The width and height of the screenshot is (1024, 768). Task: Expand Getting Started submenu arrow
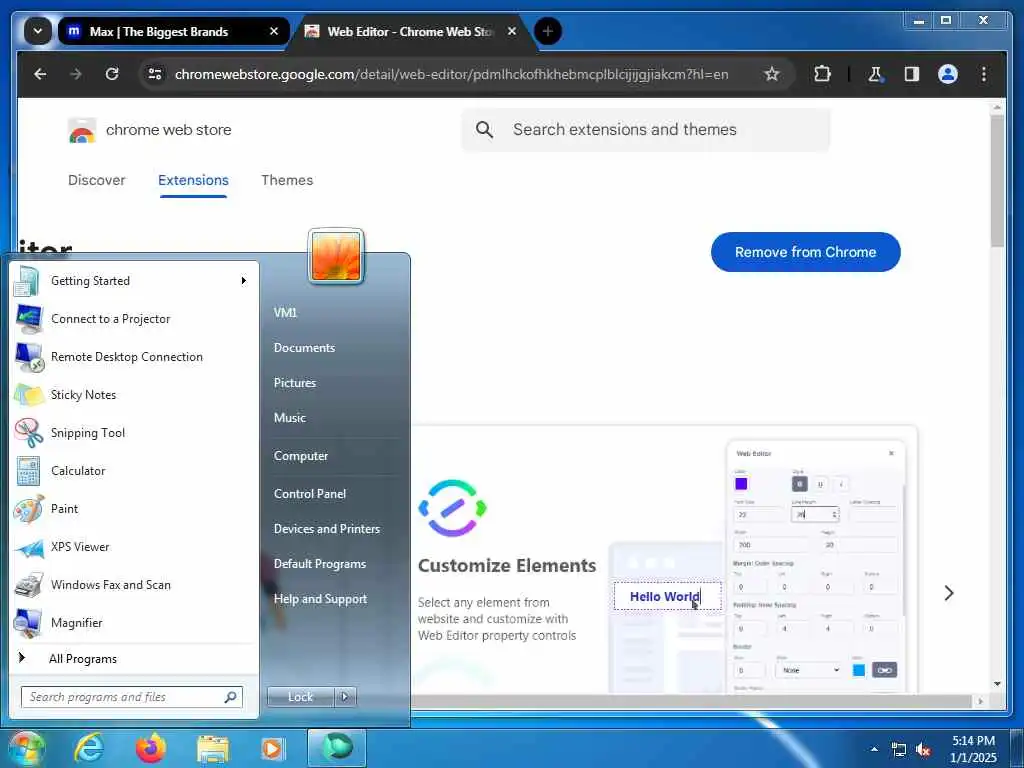click(x=244, y=281)
